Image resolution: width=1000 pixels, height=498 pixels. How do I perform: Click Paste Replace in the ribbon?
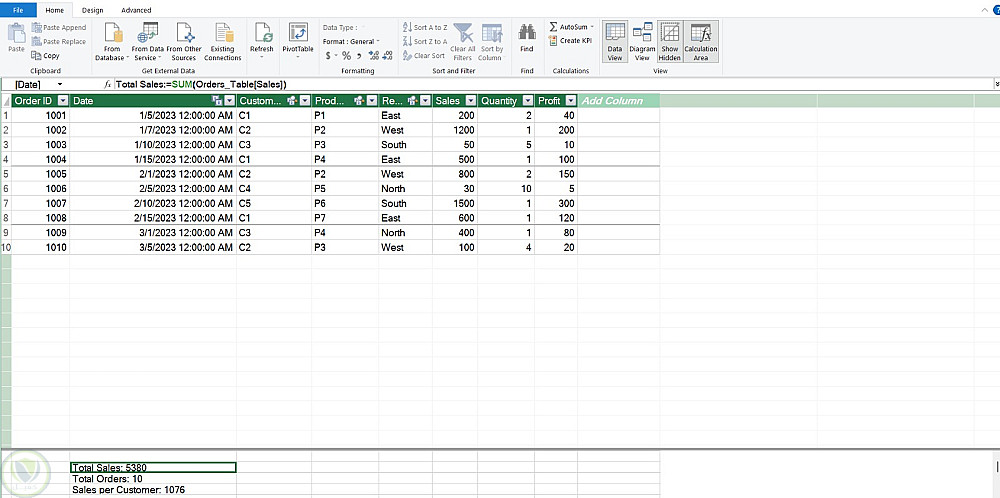pyautogui.click(x=59, y=41)
